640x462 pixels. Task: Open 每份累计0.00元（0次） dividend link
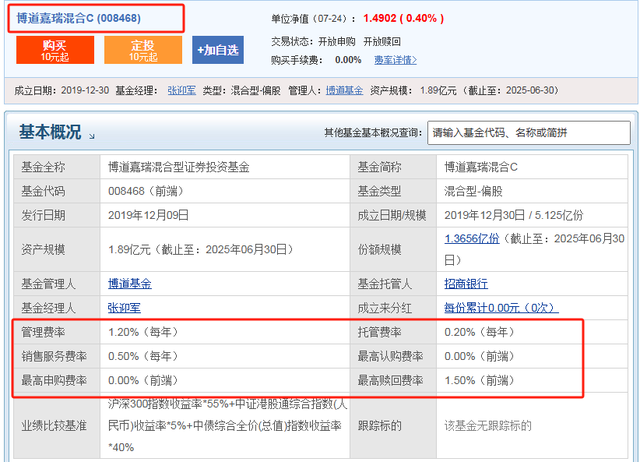501,308
